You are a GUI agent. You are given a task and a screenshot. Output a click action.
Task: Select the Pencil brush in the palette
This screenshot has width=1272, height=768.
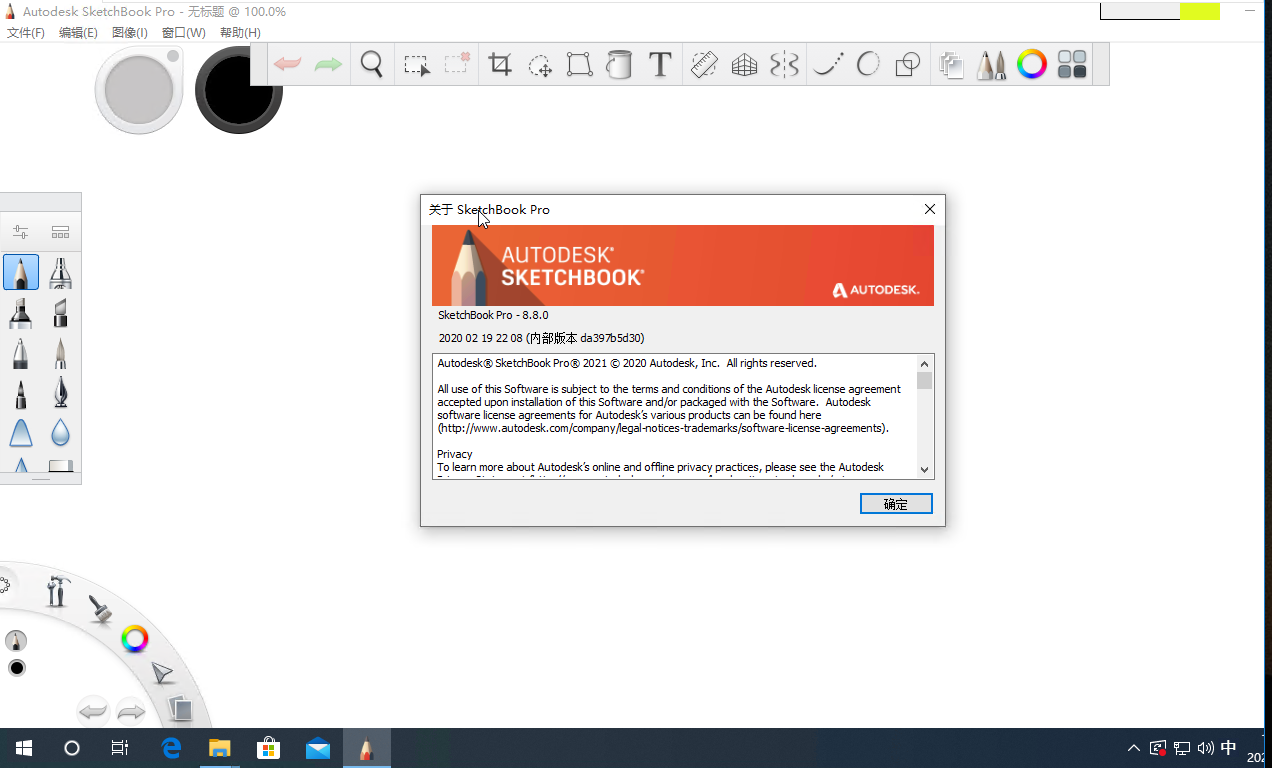click(x=21, y=272)
